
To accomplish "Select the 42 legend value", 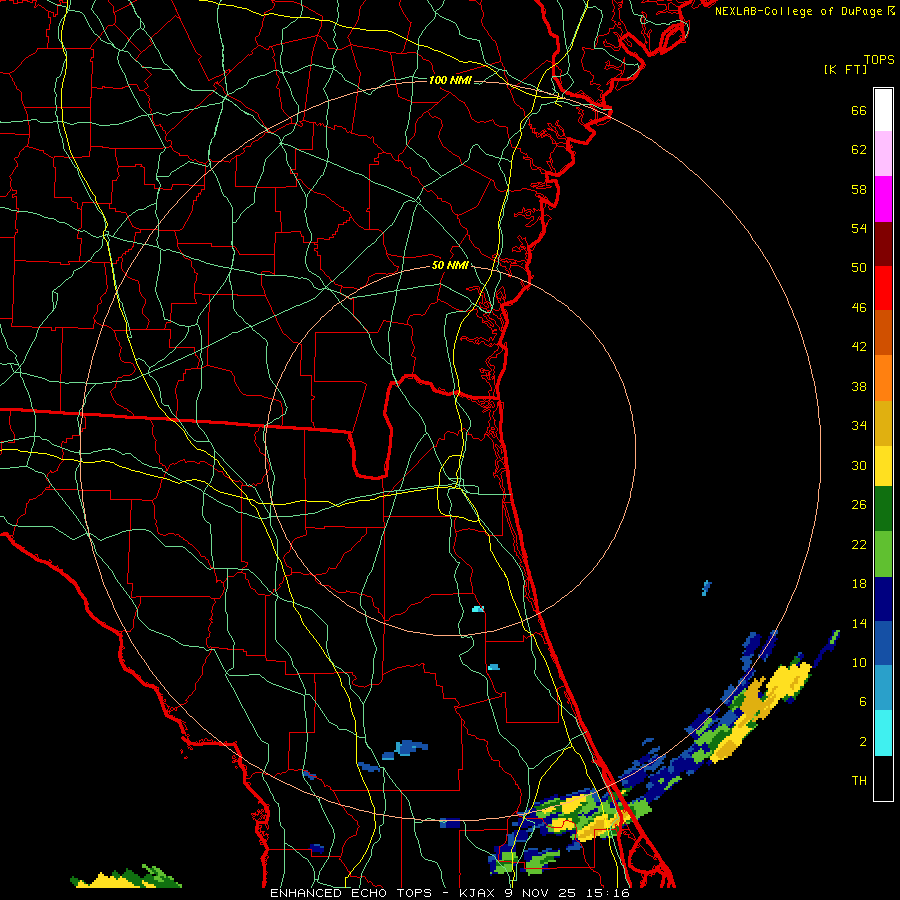I will (859, 347).
